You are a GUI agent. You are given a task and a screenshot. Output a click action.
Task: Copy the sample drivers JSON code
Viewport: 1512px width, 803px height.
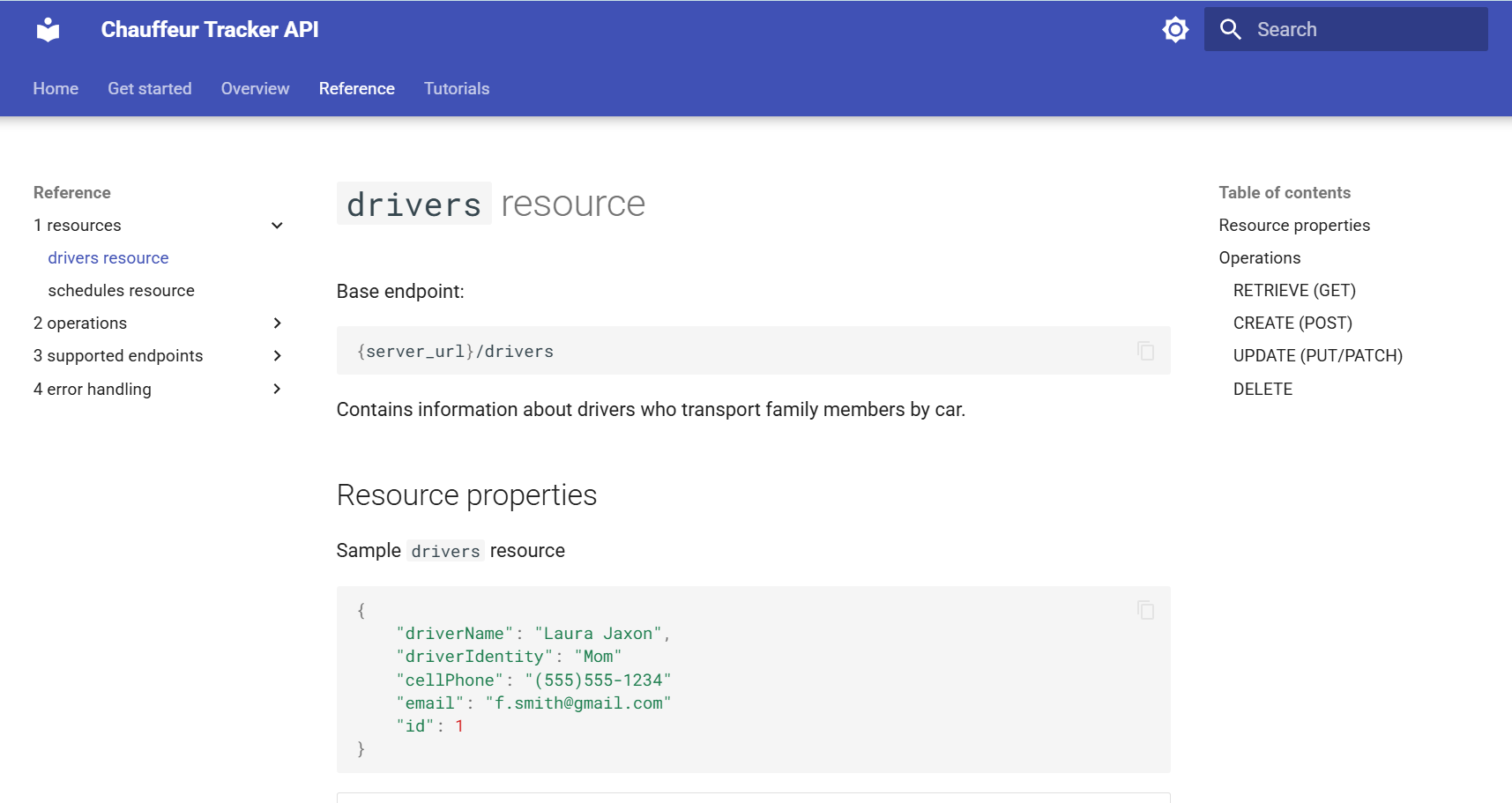(x=1145, y=610)
